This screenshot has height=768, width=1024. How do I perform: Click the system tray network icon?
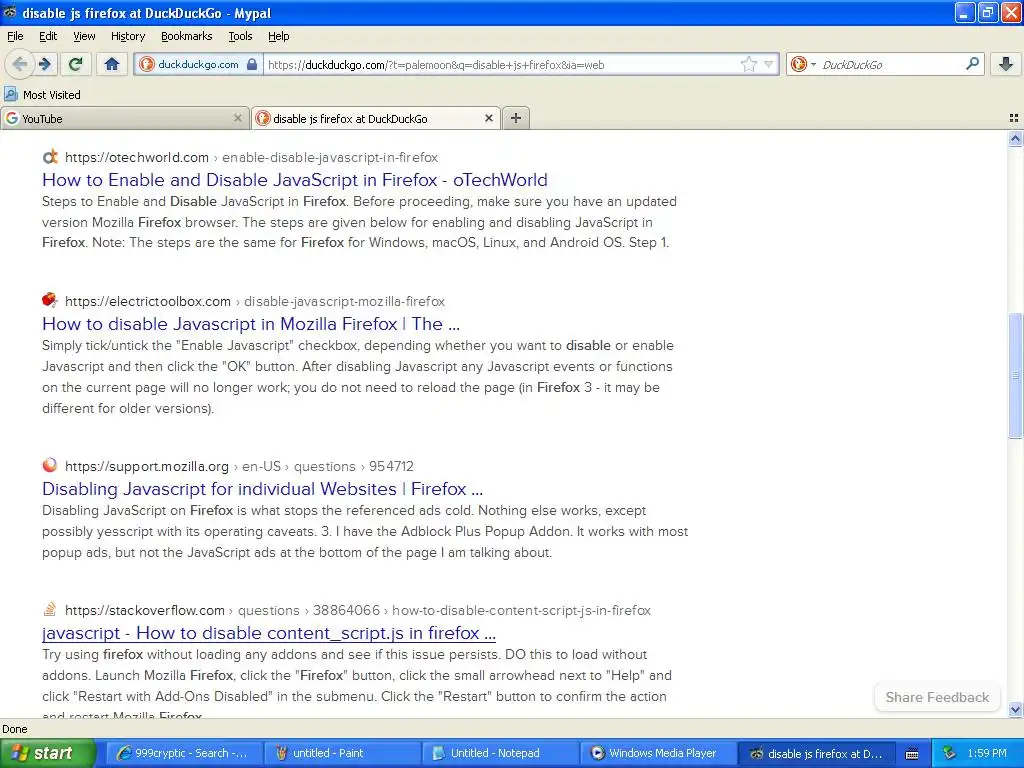click(949, 753)
